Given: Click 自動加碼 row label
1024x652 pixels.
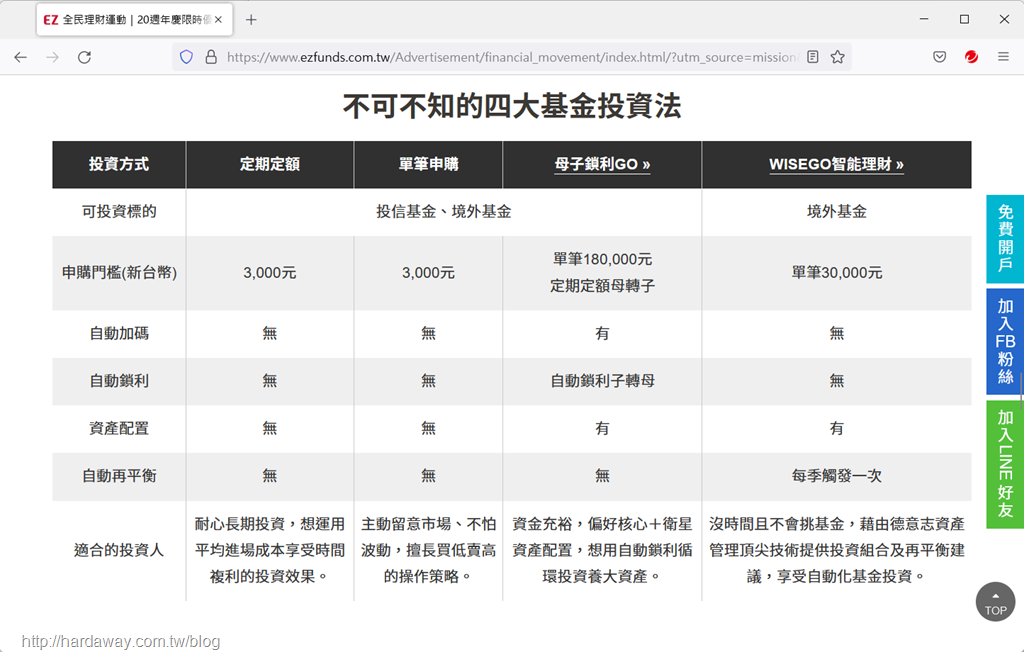Looking at the screenshot, I should 119,333.
